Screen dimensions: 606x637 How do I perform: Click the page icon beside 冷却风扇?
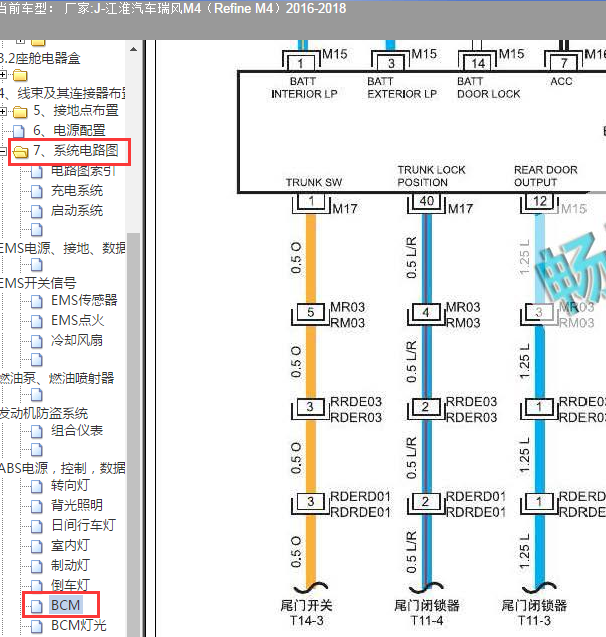click(x=37, y=340)
